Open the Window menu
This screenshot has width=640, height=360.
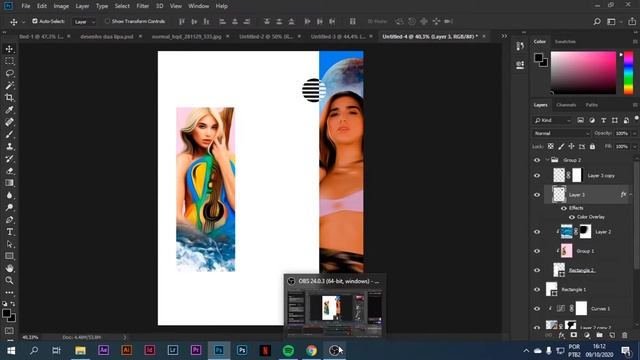coord(198,6)
